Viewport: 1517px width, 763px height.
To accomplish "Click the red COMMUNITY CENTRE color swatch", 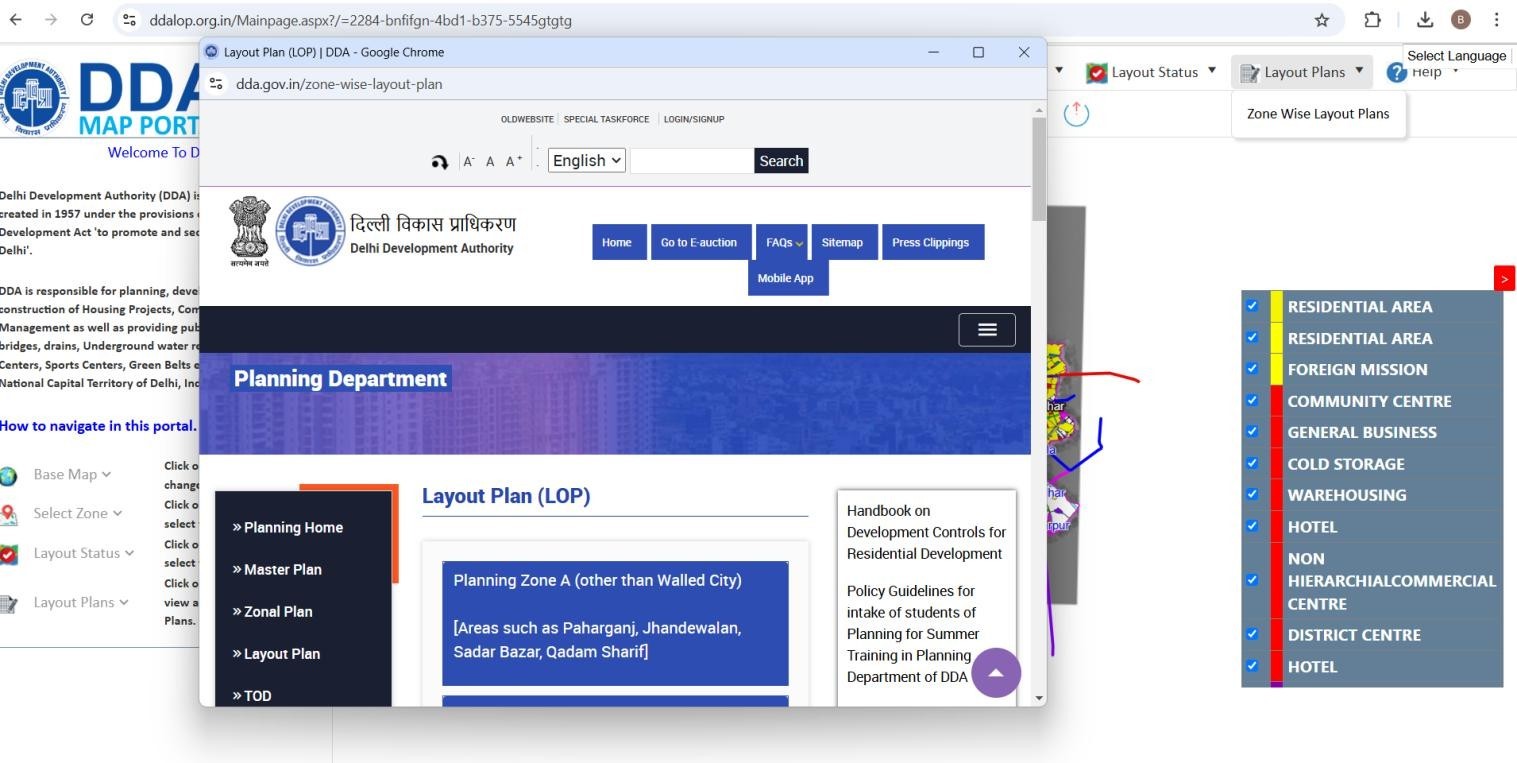I will [x=1276, y=401].
